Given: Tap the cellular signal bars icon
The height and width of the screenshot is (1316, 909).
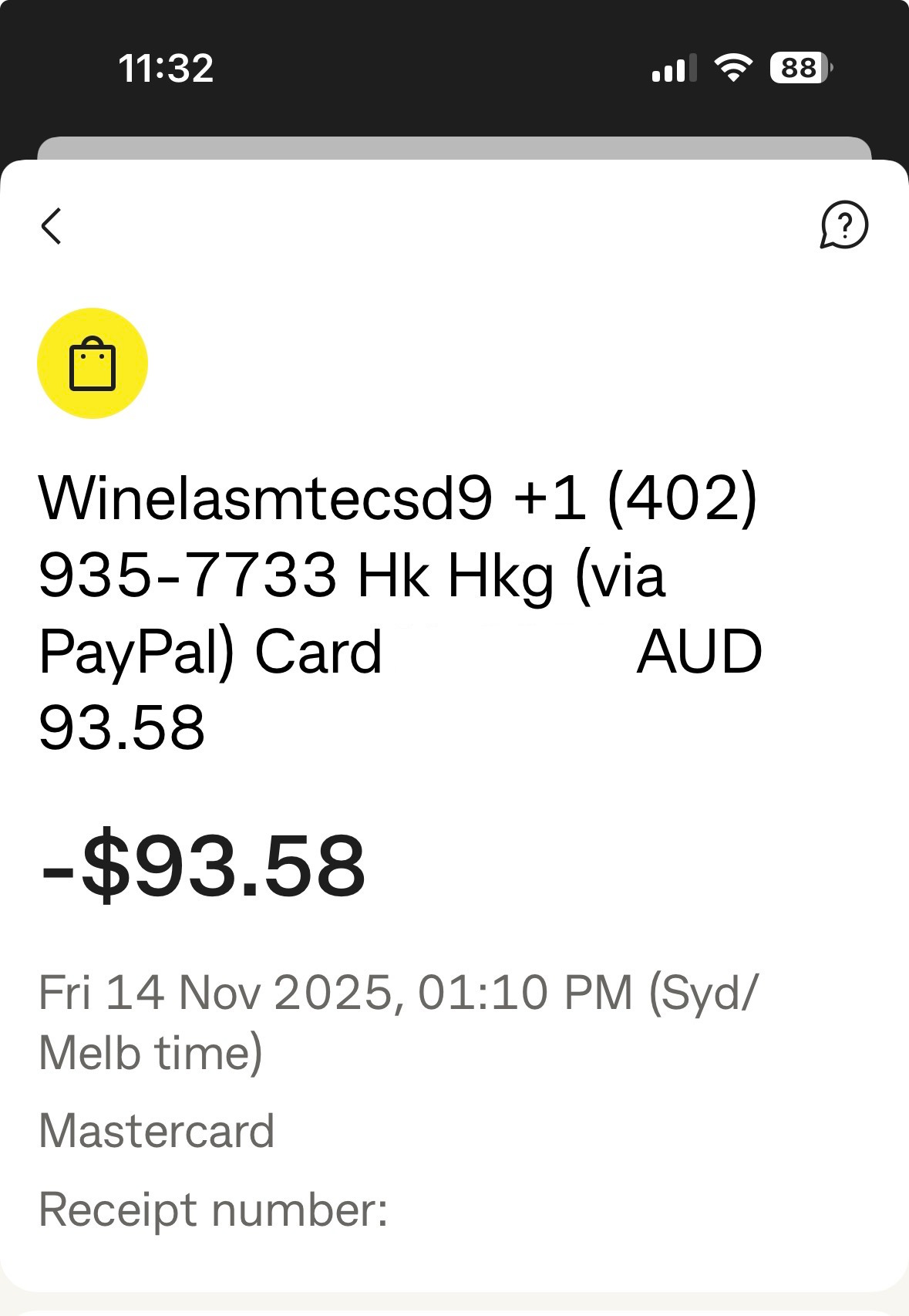Looking at the screenshot, I should coord(673,68).
